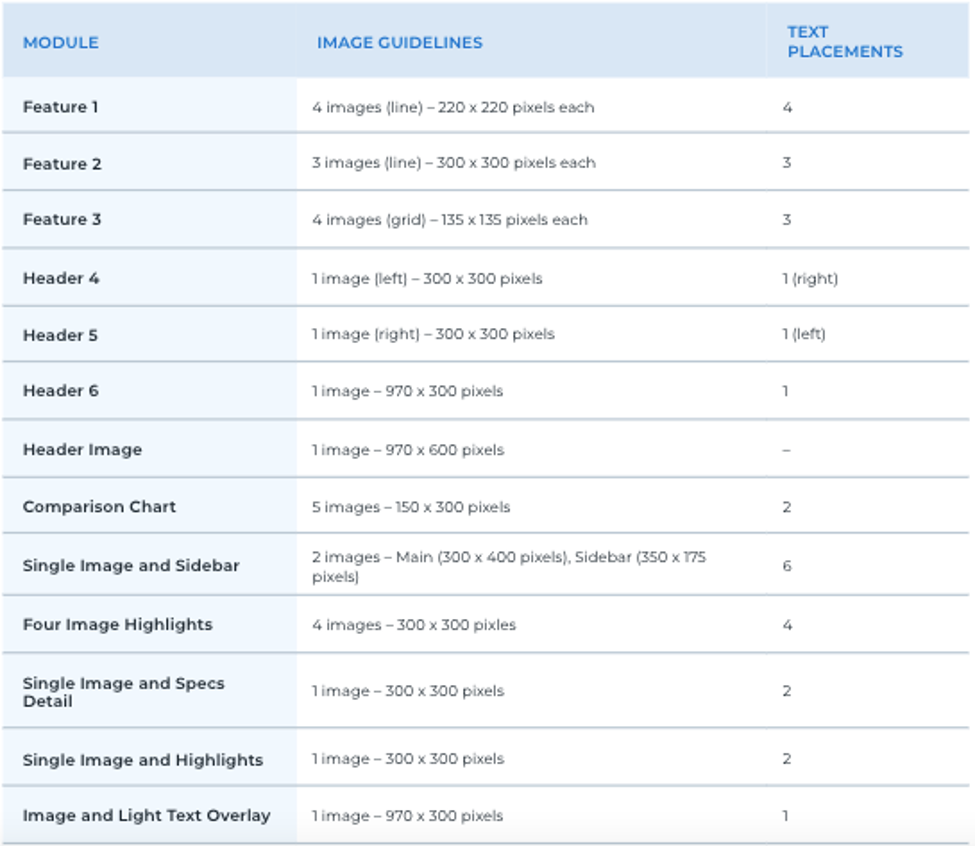Click the MODULE column header
The width and height of the screenshot is (977, 847).
click(60, 42)
